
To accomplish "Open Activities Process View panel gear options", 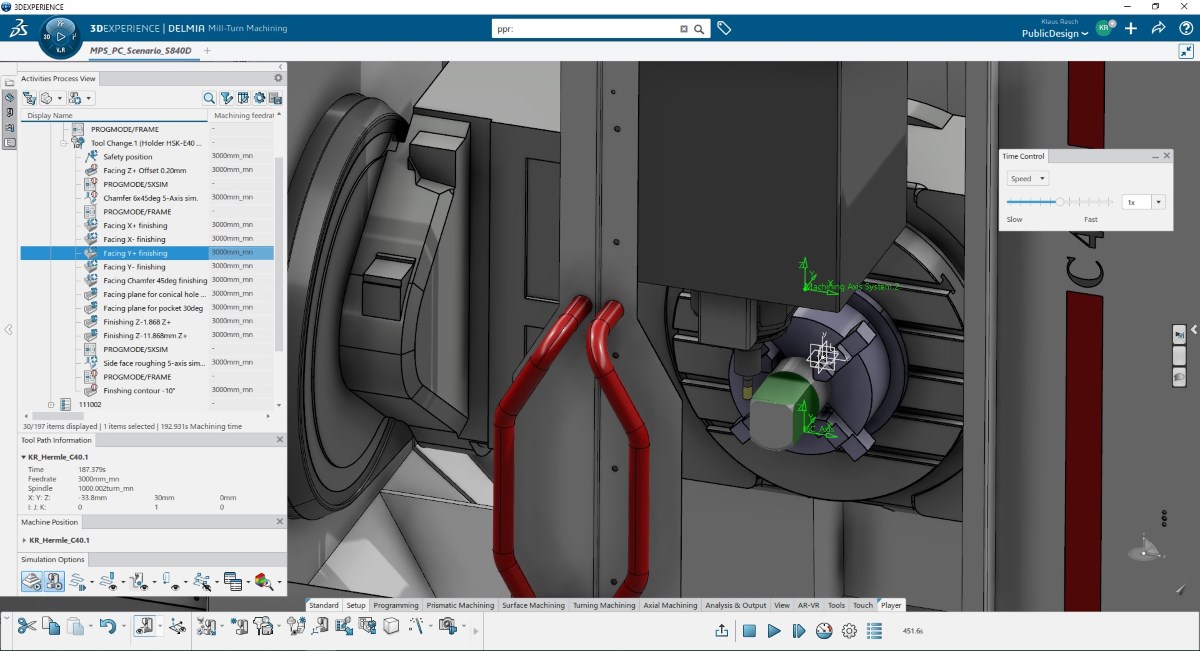I will click(x=278, y=78).
